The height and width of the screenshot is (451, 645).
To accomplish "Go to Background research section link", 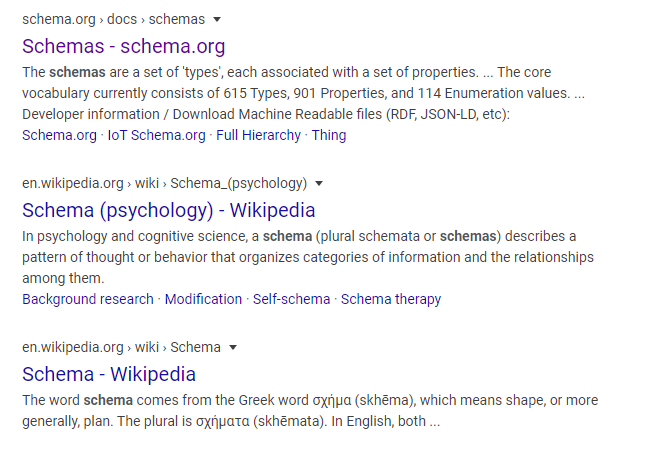I will tap(88, 299).
